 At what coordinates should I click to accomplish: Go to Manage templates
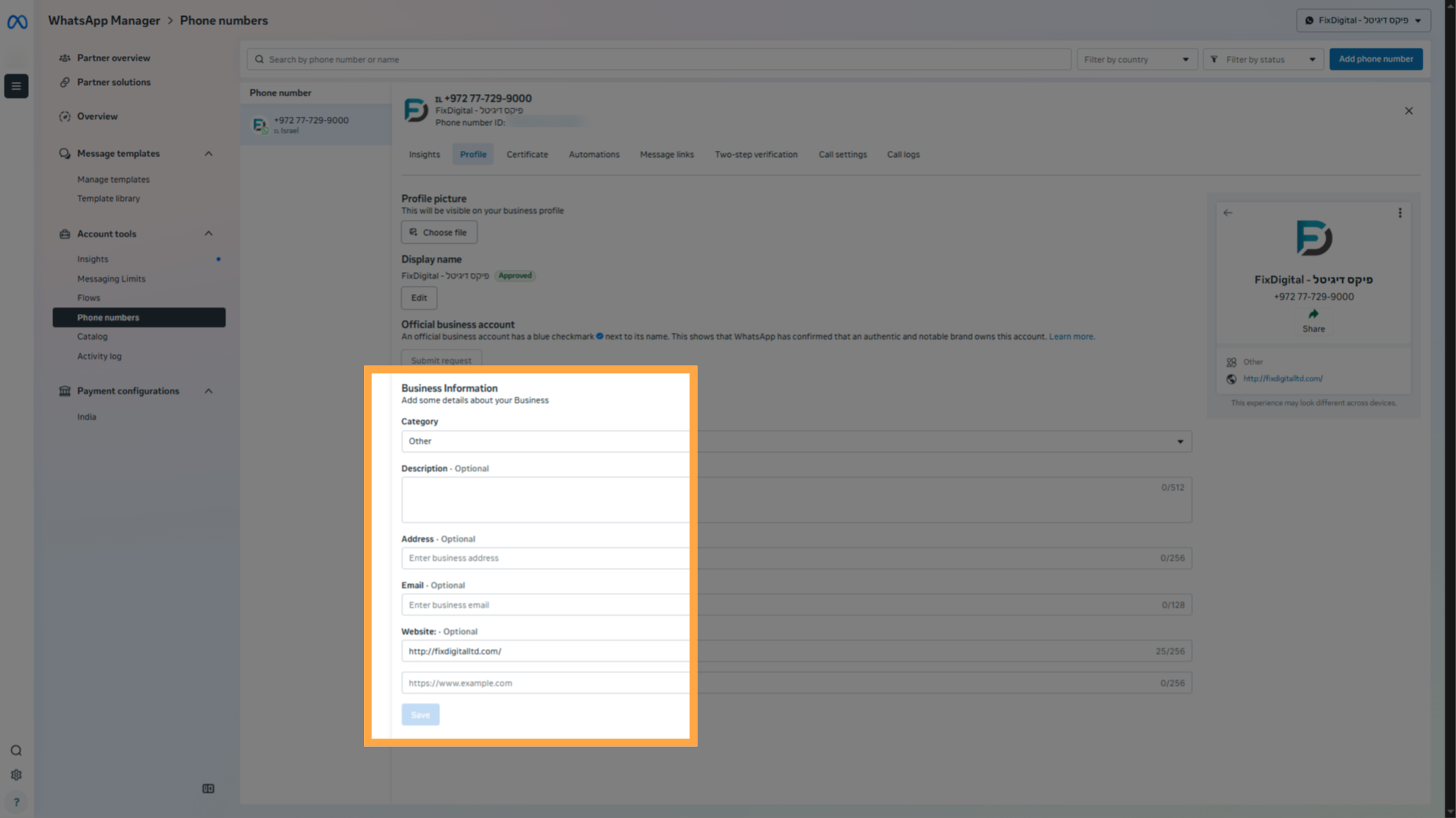pyautogui.click(x=113, y=180)
